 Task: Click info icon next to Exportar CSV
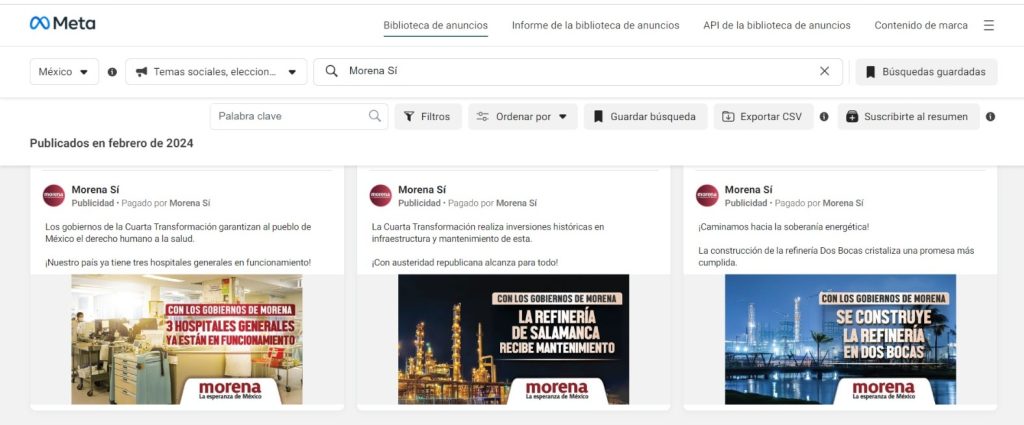[x=824, y=117]
